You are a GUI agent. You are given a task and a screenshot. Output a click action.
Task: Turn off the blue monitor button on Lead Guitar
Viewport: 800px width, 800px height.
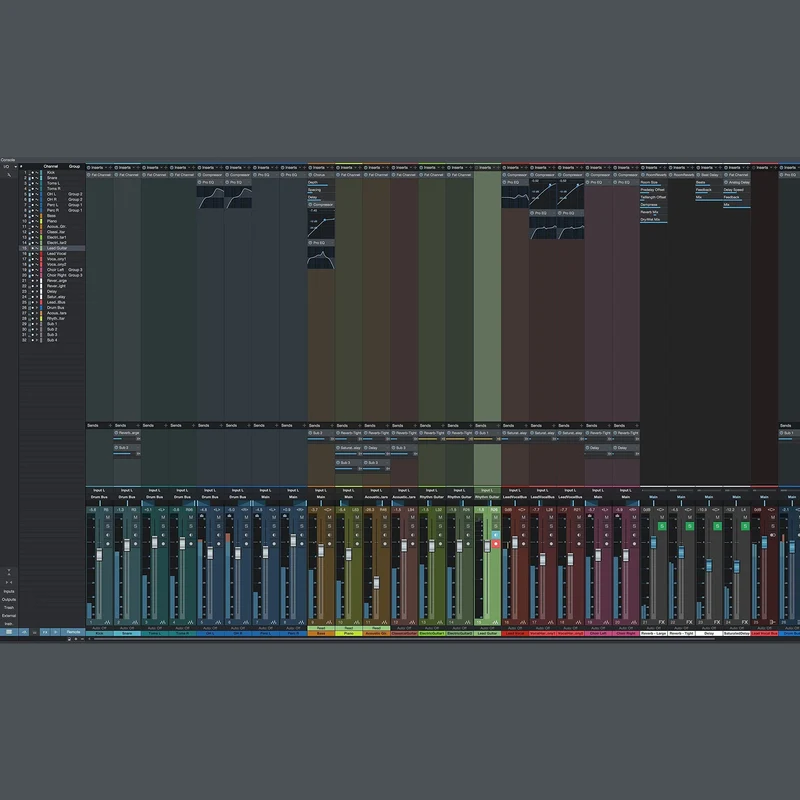click(x=495, y=535)
